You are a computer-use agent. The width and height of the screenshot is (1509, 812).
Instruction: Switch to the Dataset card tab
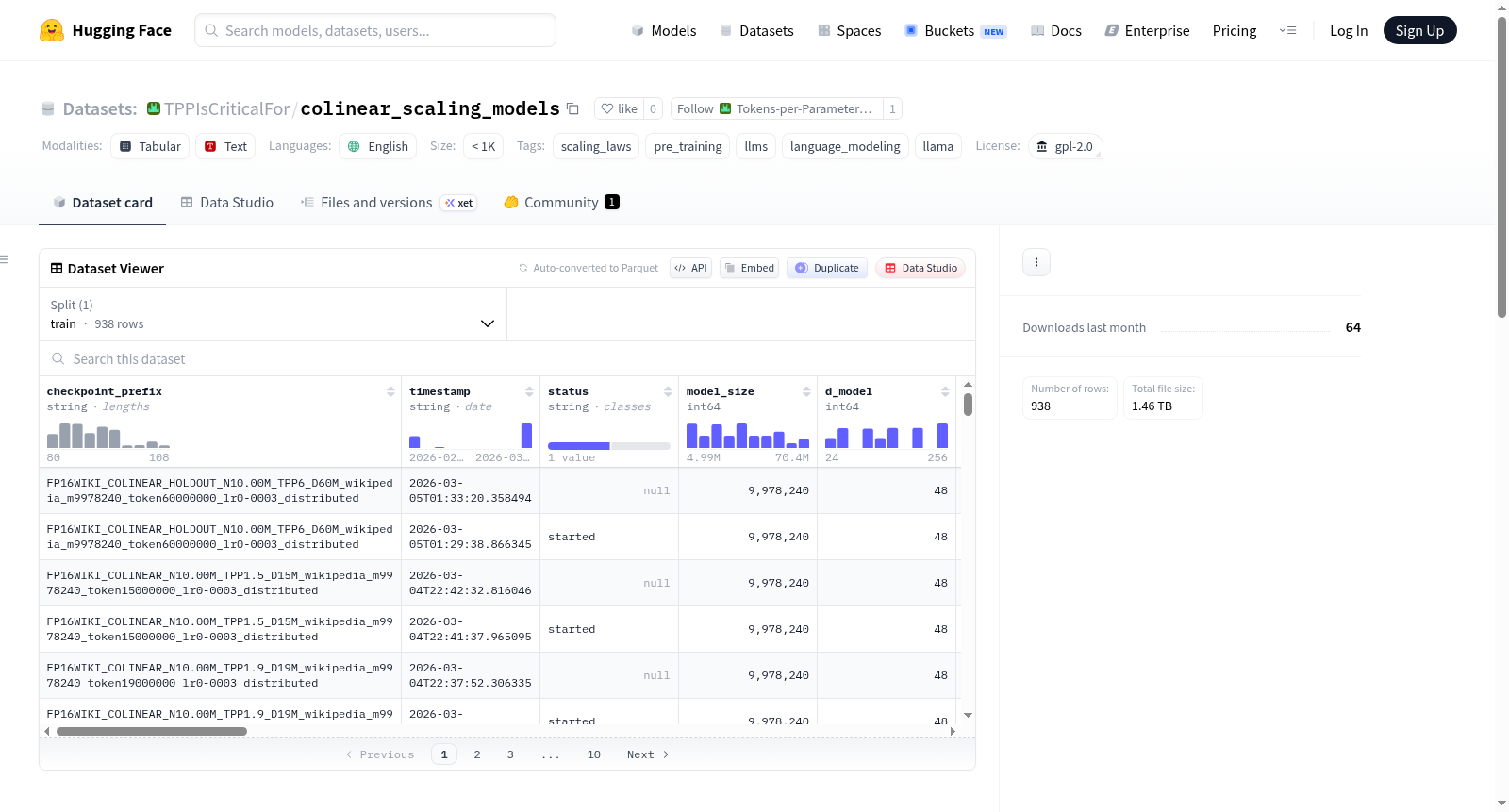(102, 202)
